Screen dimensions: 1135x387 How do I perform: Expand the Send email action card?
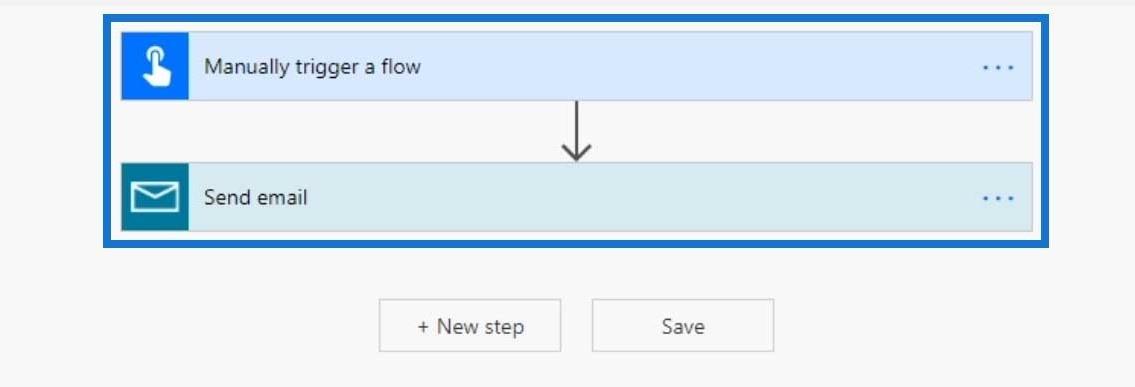576,197
